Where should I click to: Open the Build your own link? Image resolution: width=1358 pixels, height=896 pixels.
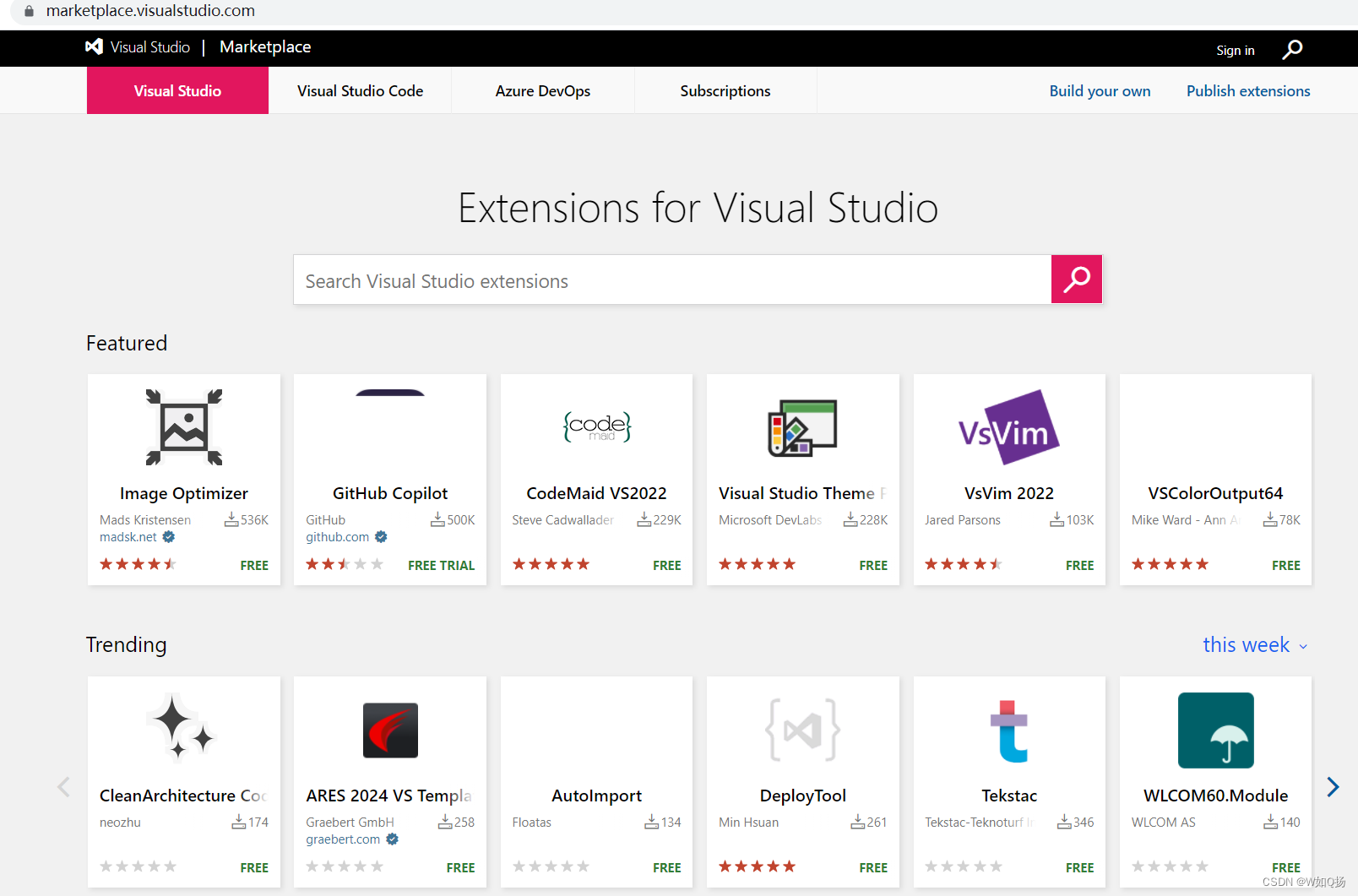1100,91
